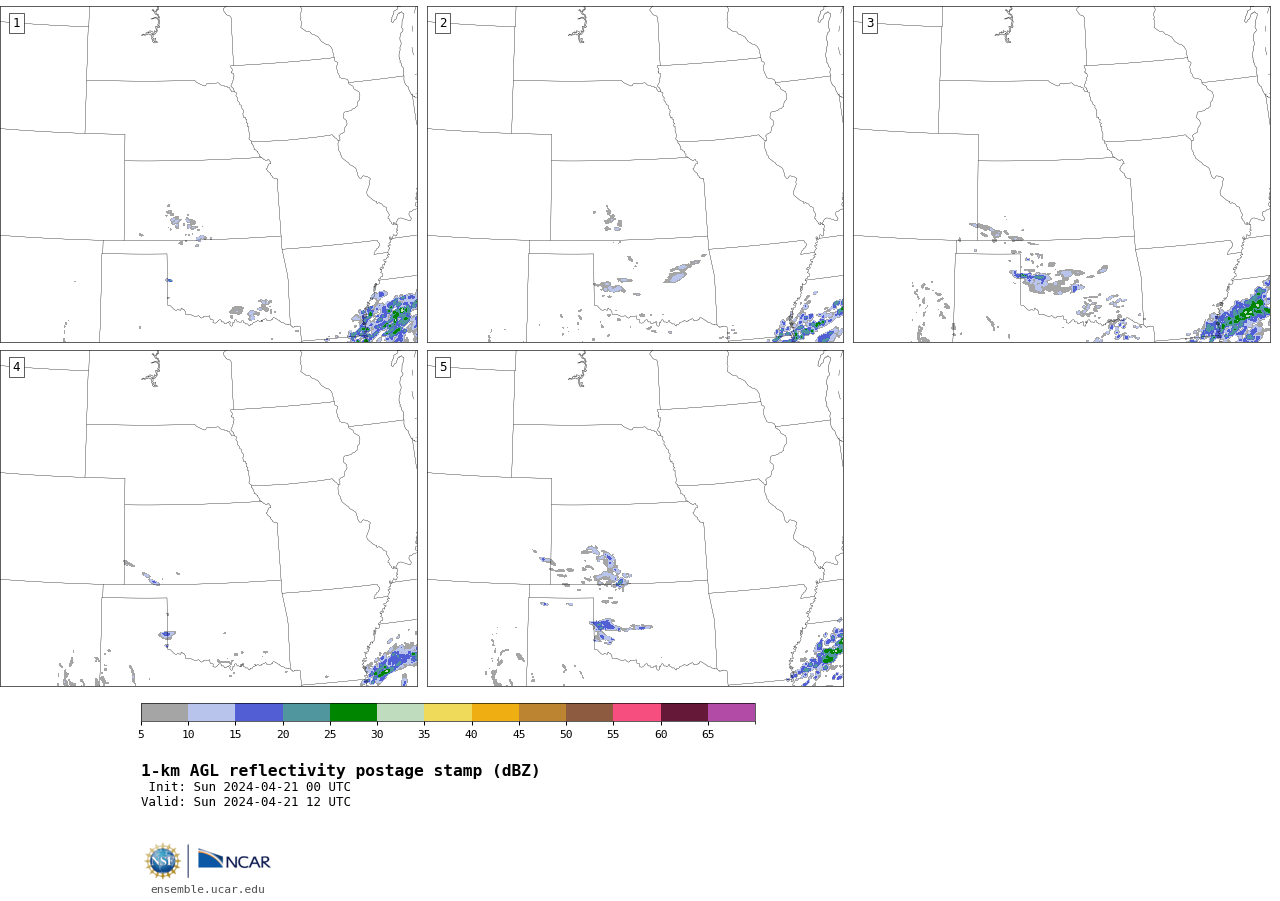Select the tan 45-50 dBZ swatch
Screen dimensions: 1280x901
coord(542,712)
